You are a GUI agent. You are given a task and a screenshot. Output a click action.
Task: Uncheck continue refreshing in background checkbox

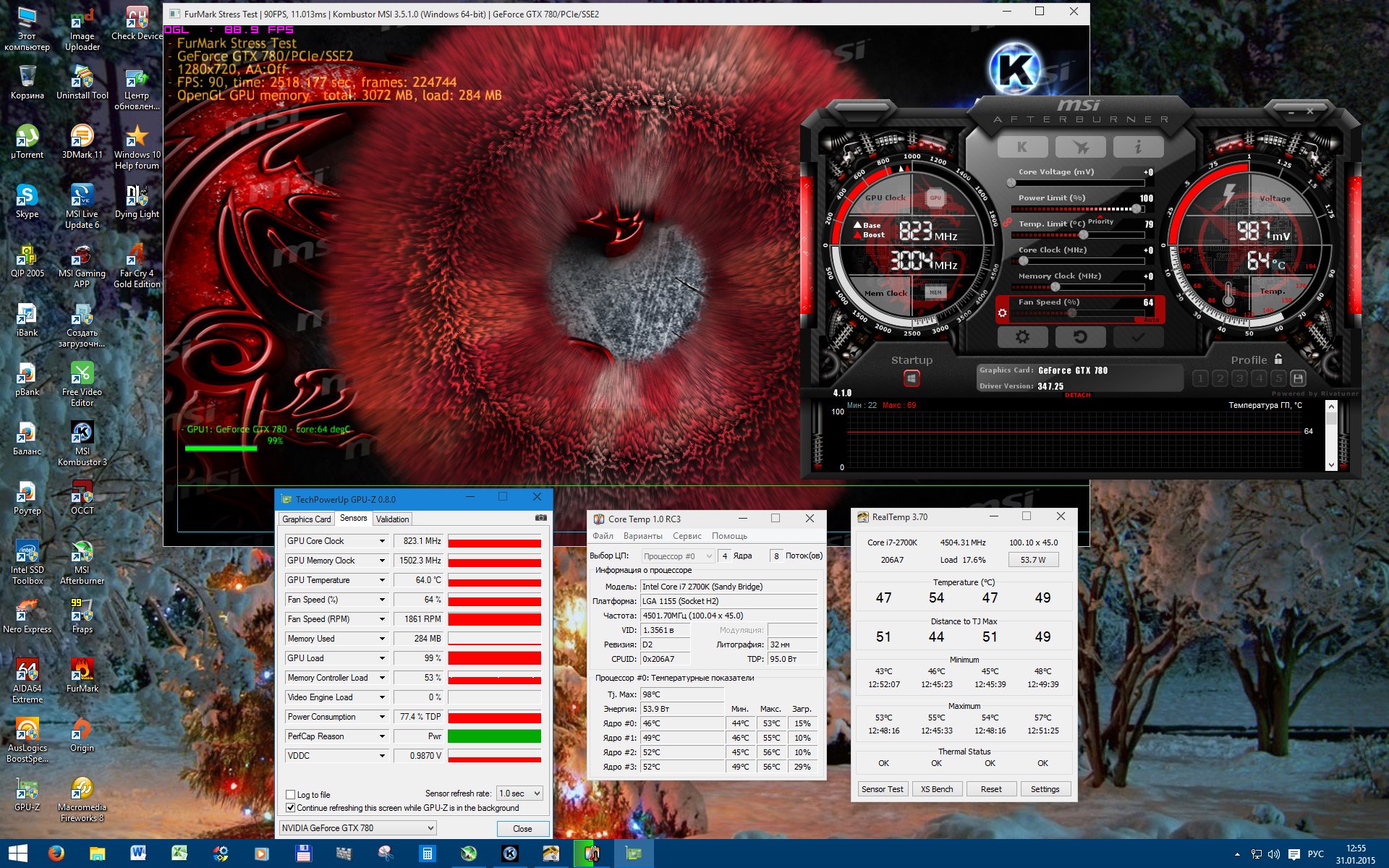(x=291, y=808)
